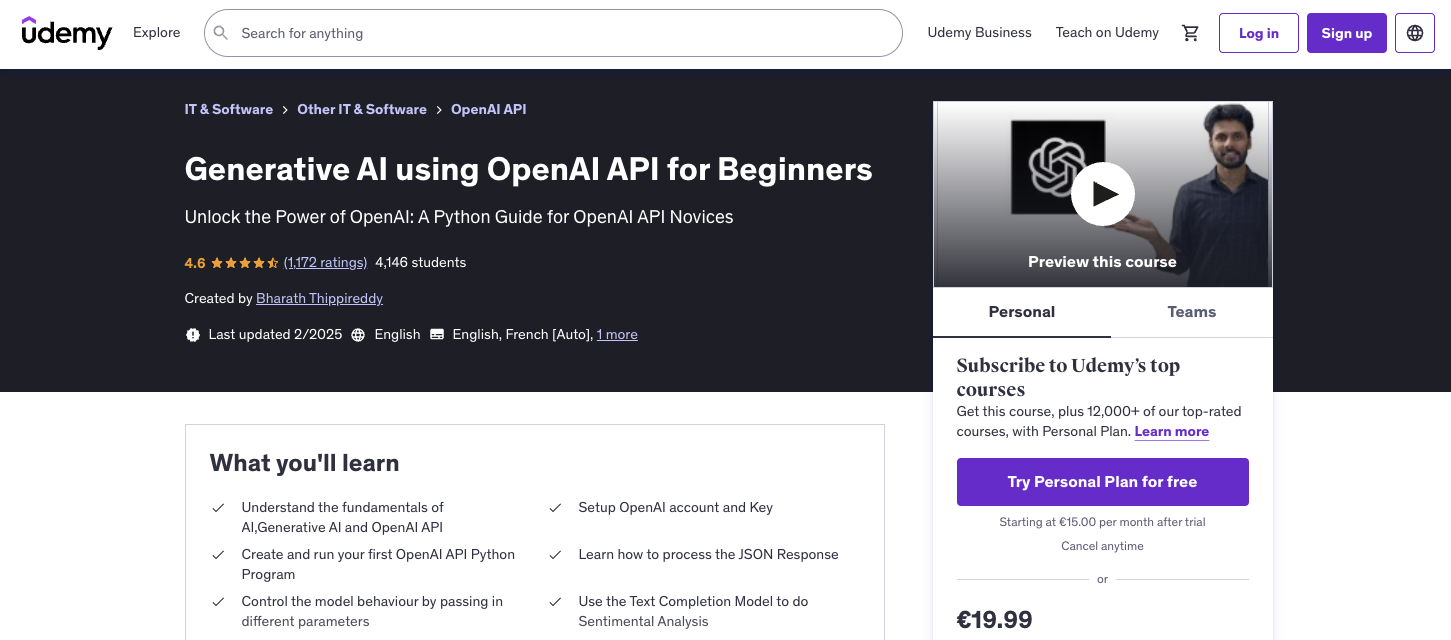Click the Log in button
This screenshot has height=640, width=1451.
[x=1258, y=32]
